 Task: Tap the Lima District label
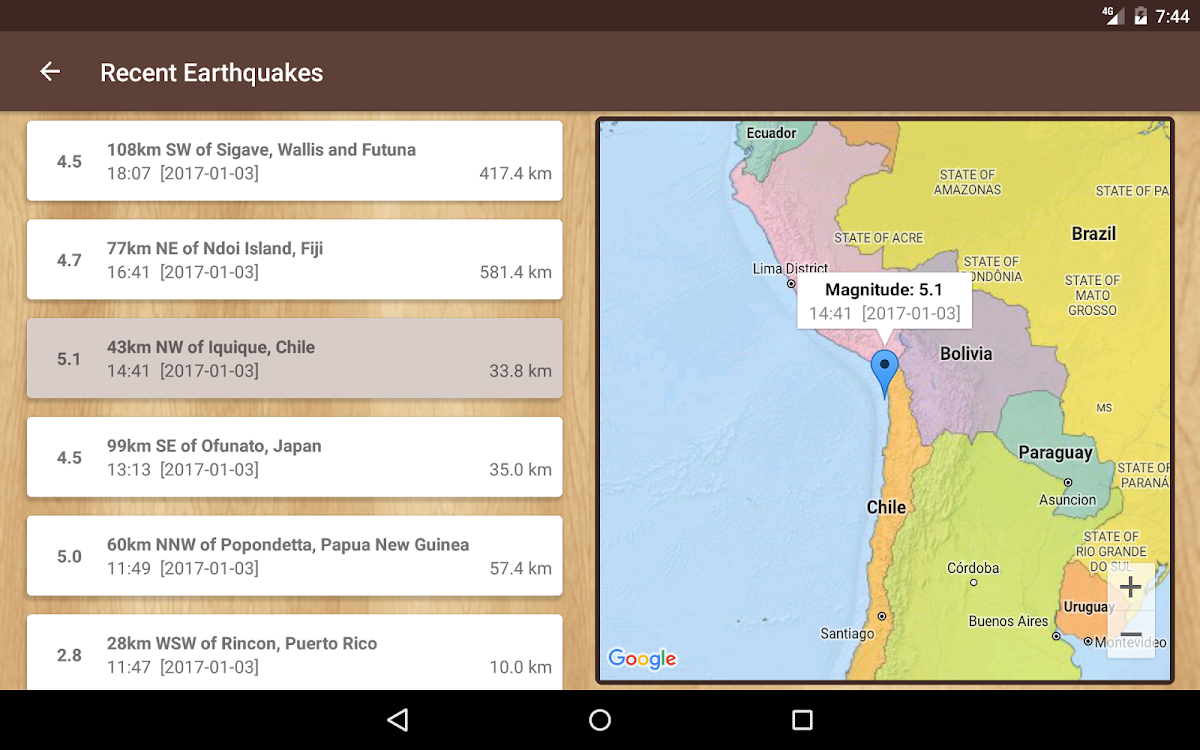click(x=790, y=268)
